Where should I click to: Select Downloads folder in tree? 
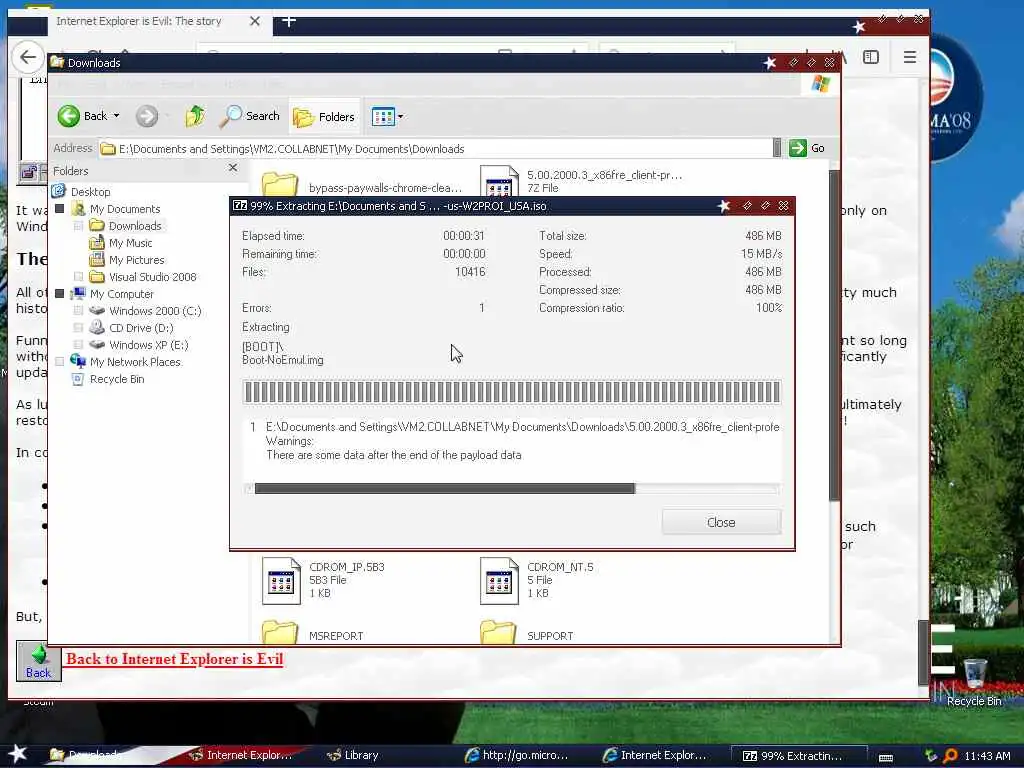tap(135, 226)
